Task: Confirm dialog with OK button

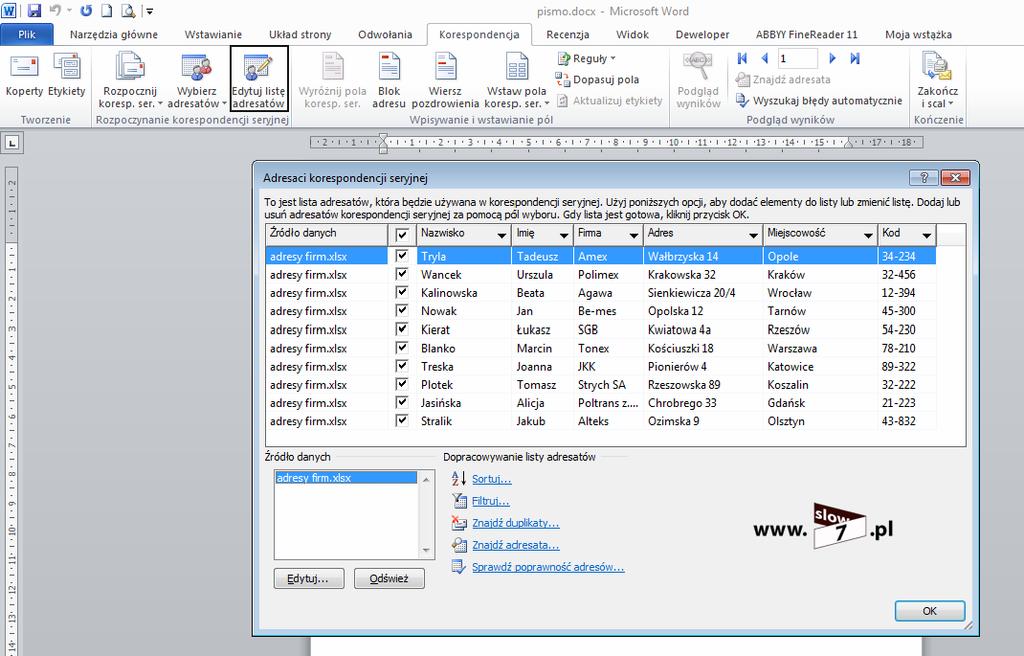Action: [x=929, y=611]
